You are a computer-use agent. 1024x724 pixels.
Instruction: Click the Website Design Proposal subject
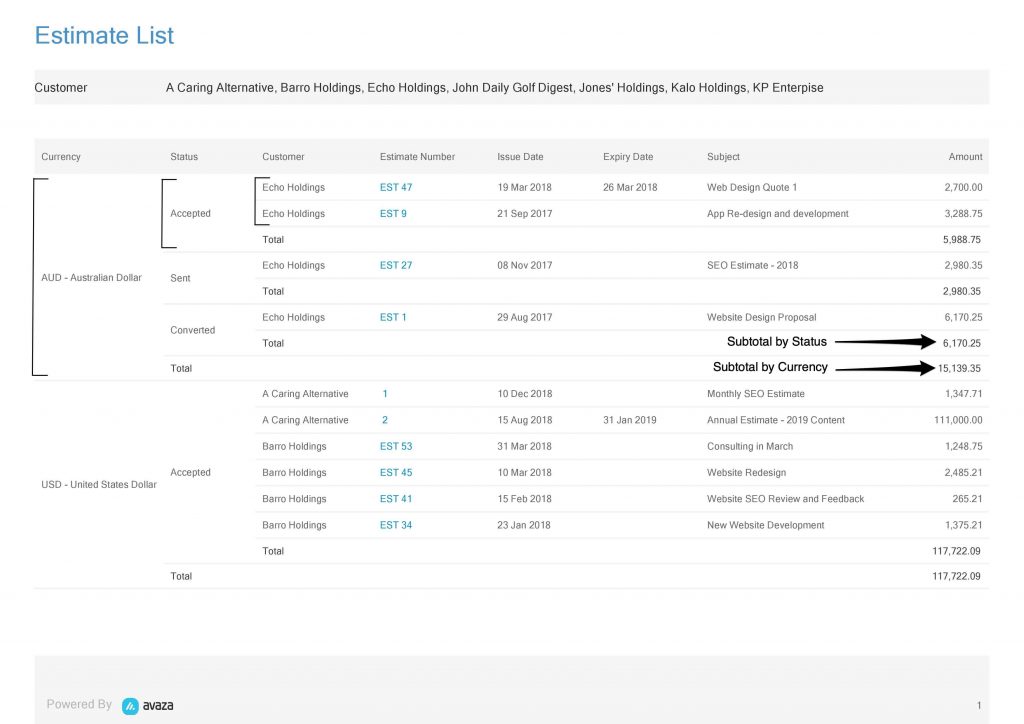click(x=761, y=317)
